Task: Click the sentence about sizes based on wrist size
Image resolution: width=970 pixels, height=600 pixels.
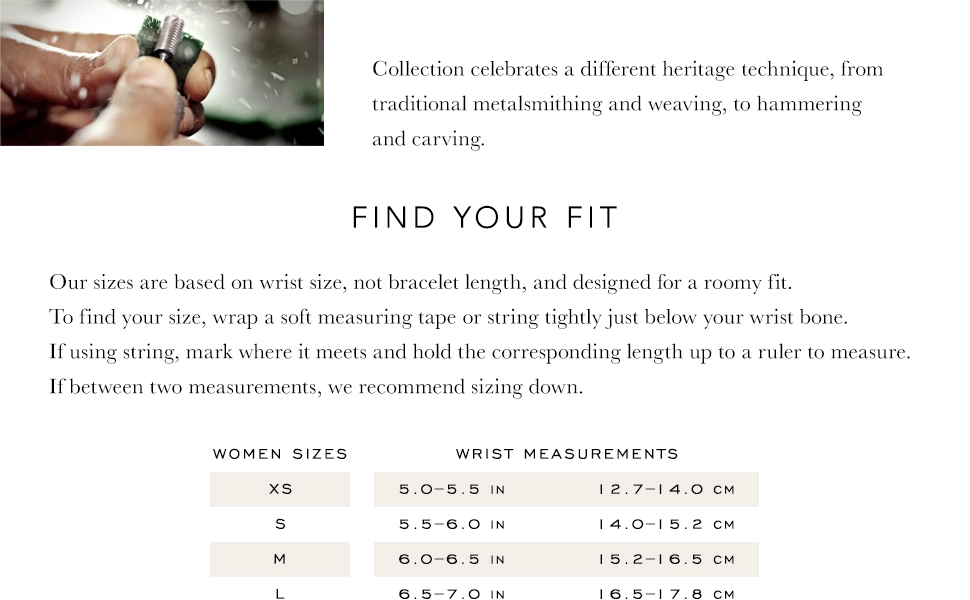Action: (x=421, y=283)
